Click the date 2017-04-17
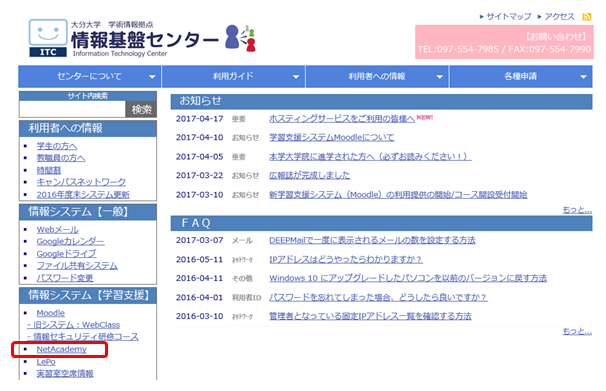Image resolution: width=606 pixels, height=391 pixels. click(x=199, y=119)
